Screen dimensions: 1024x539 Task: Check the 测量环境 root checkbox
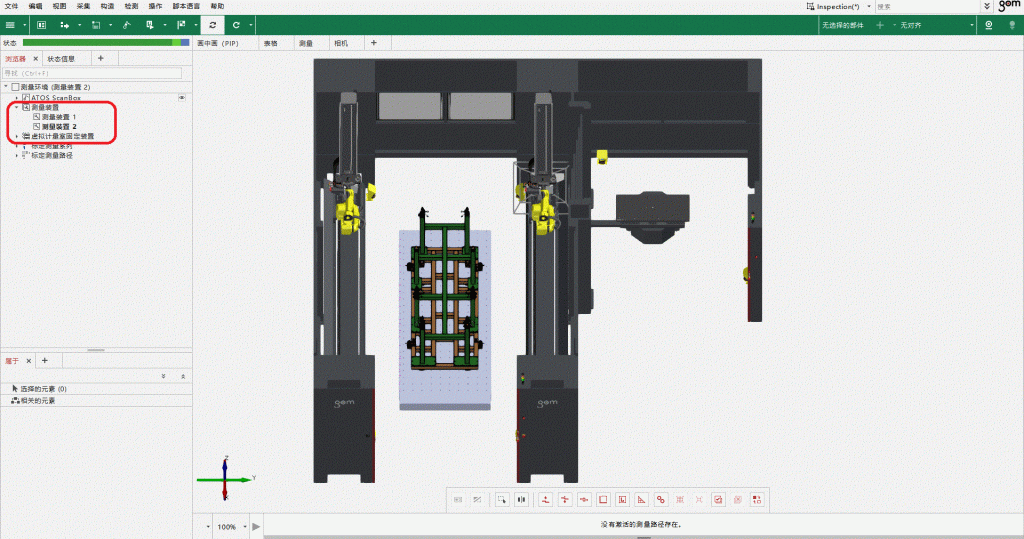tap(15, 87)
